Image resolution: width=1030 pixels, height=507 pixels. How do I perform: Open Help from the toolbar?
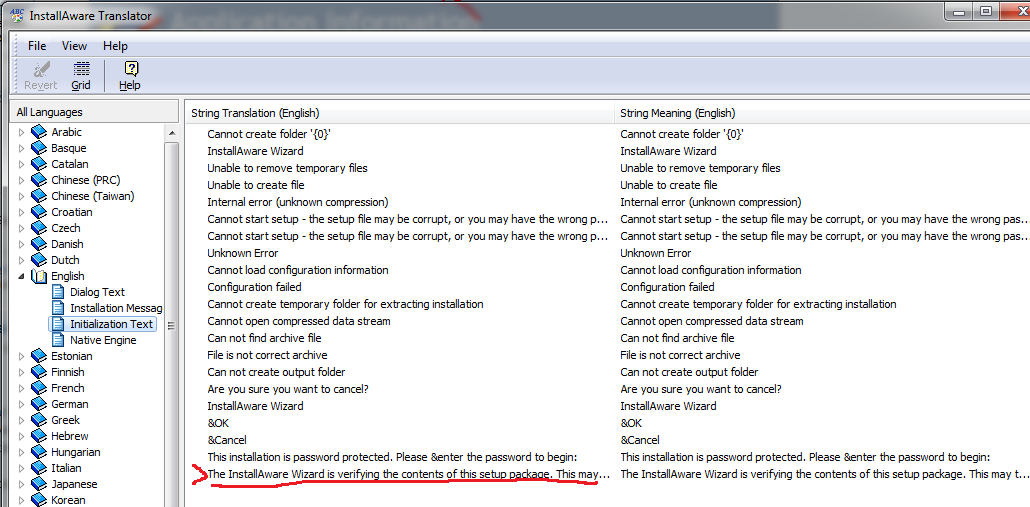click(130, 76)
